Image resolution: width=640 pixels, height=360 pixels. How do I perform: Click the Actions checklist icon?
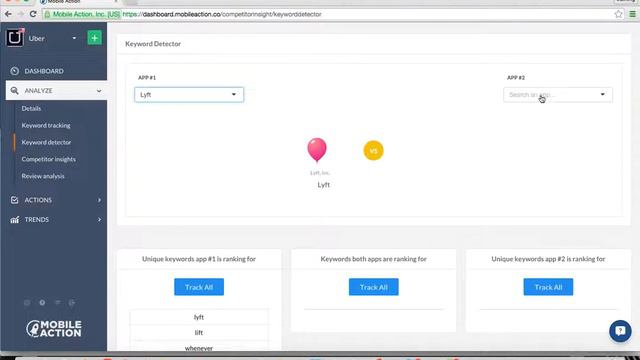(15, 200)
